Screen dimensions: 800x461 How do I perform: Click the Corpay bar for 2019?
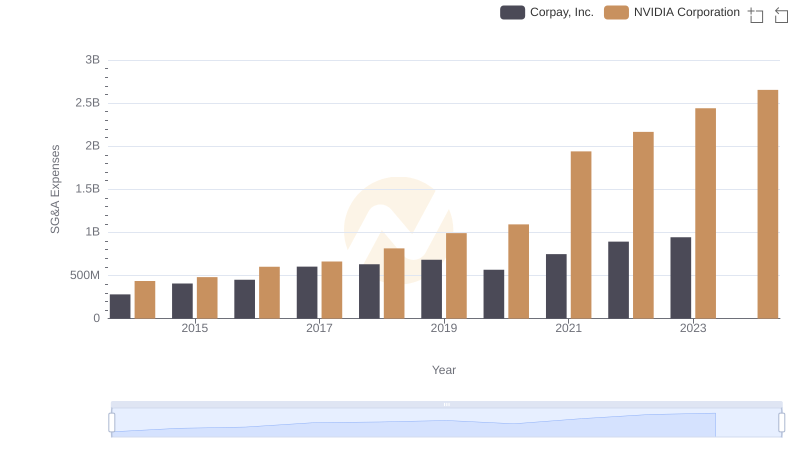coord(432,289)
